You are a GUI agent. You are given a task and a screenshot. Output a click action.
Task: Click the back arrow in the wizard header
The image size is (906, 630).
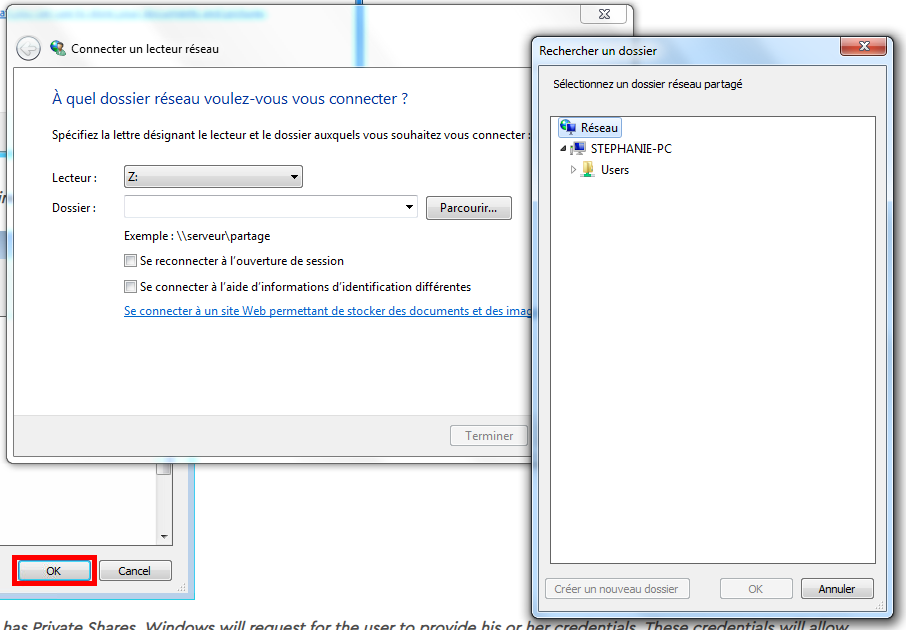[28, 49]
